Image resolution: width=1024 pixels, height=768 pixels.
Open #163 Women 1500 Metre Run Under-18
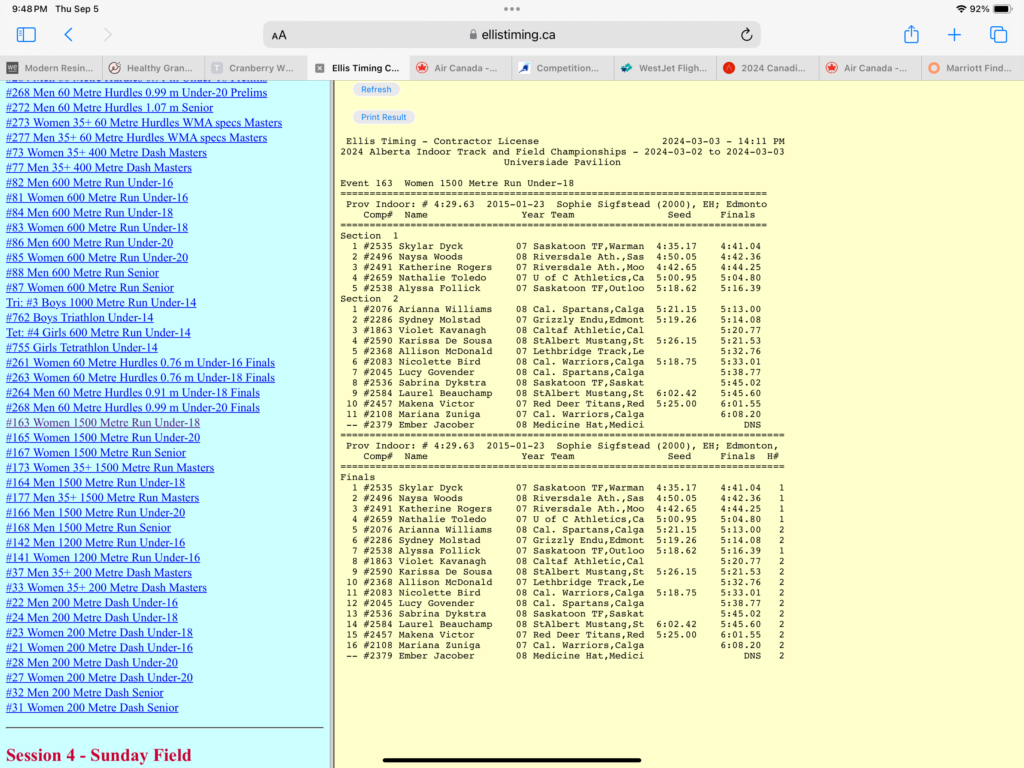(x=103, y=423)
